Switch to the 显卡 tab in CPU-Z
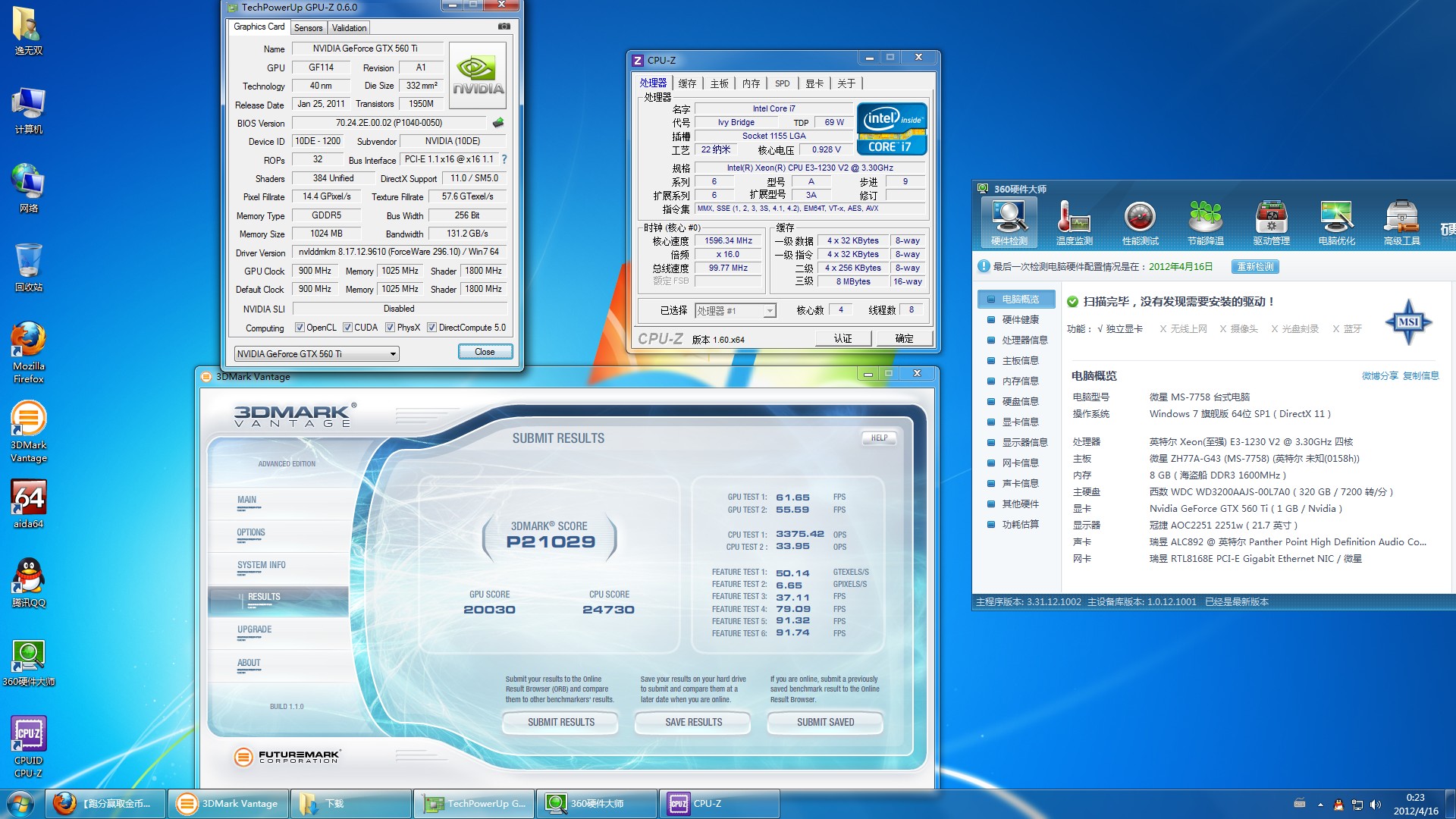This screenshot has width=1456, height=819. click(814, 83)
